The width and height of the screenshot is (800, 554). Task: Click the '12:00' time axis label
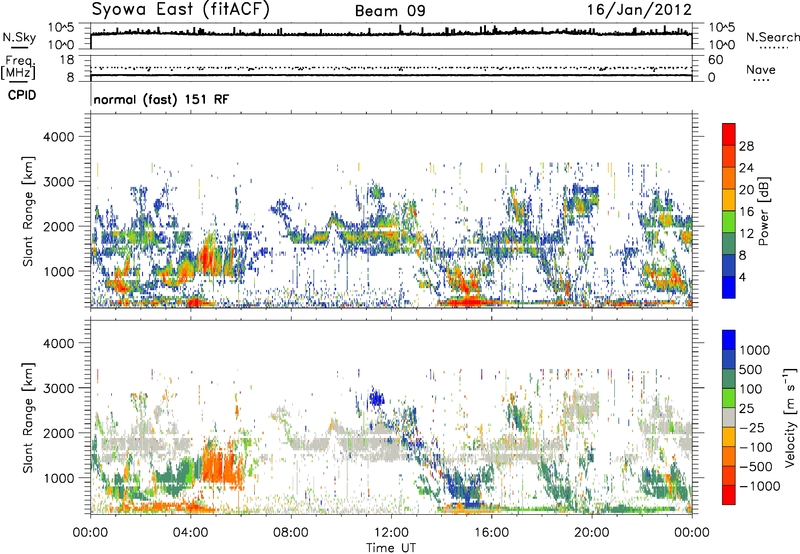(391, 533)
